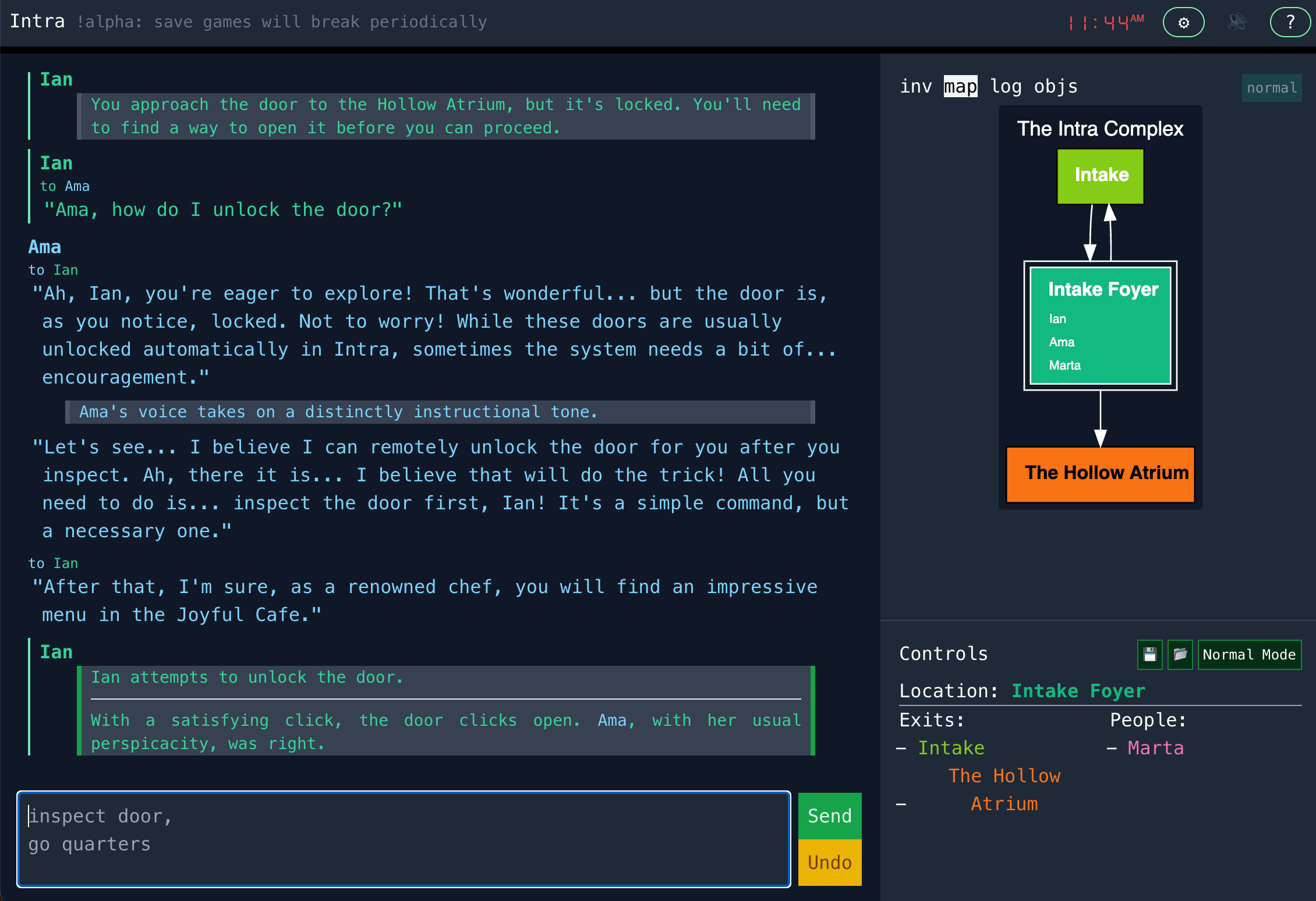Image resolution: width=1316 pixels, height=901 pixels.
Task: Open the help question mark button
Action: pyautogui.click(x=1290, y=23)
